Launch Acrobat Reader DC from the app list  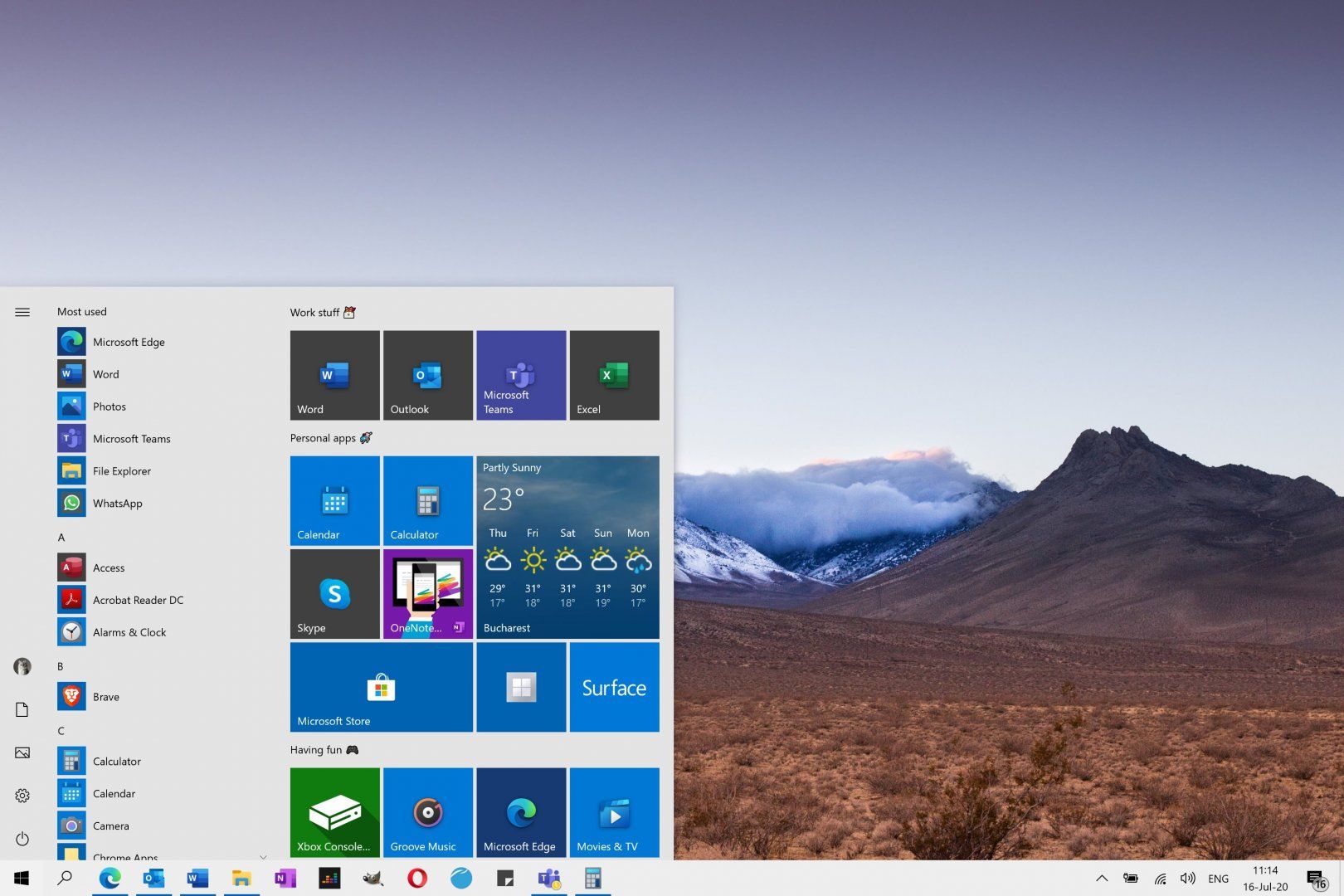pyautogui.click(x=162, y=600)
